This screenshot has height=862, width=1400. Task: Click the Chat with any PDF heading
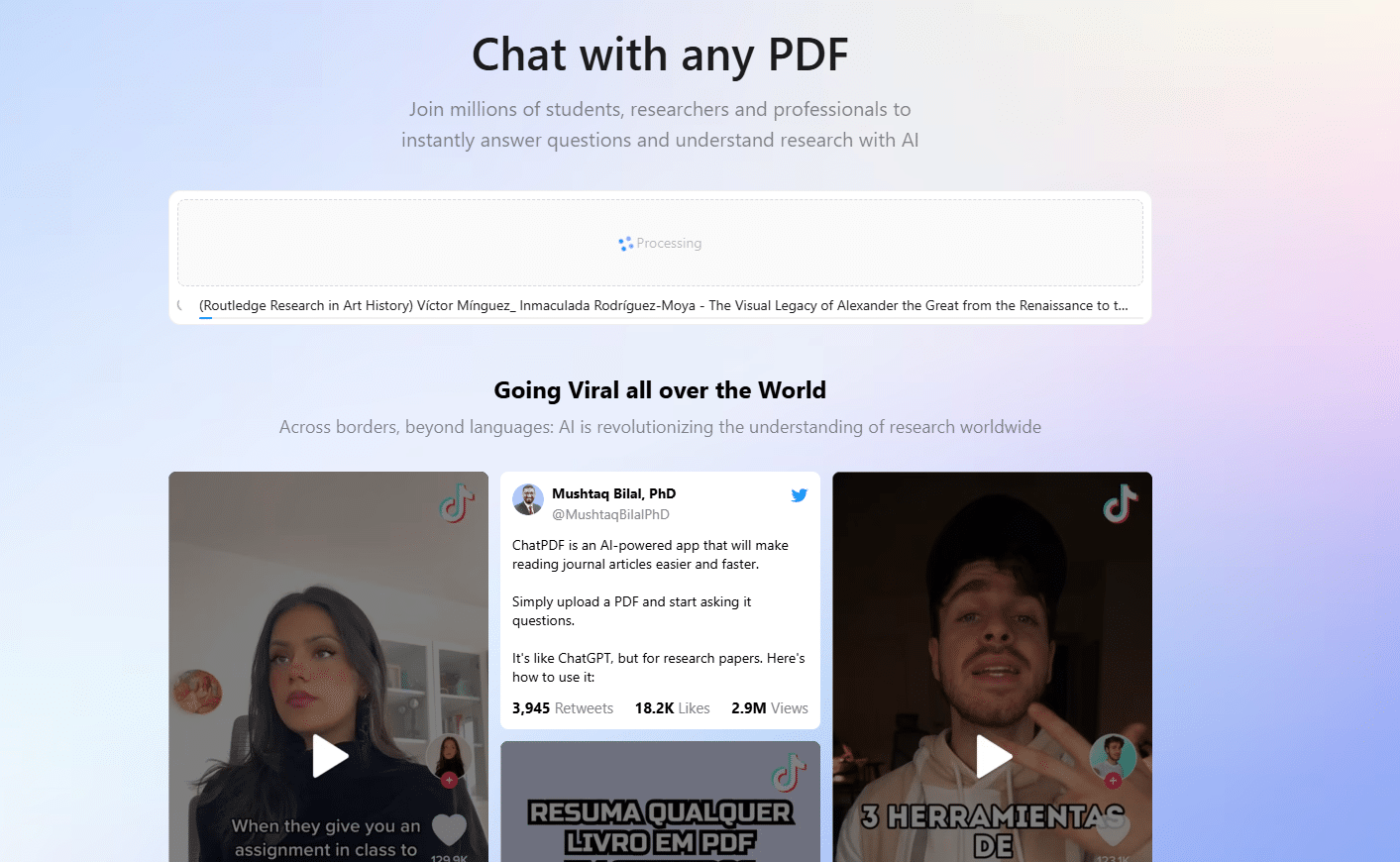(x=660, y=54)
